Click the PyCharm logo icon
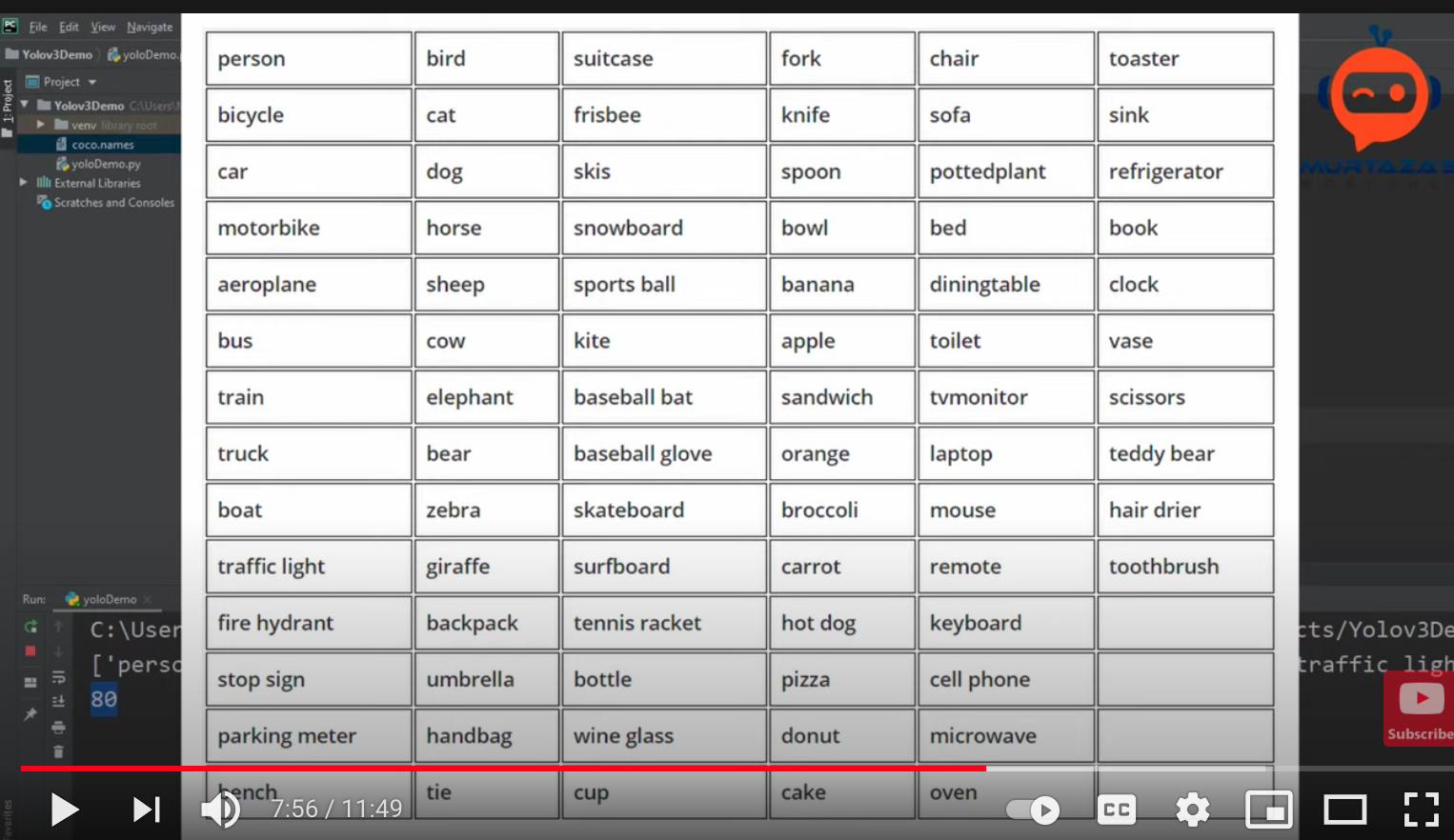The image size is (1454, 840). [x=10, y=26]
